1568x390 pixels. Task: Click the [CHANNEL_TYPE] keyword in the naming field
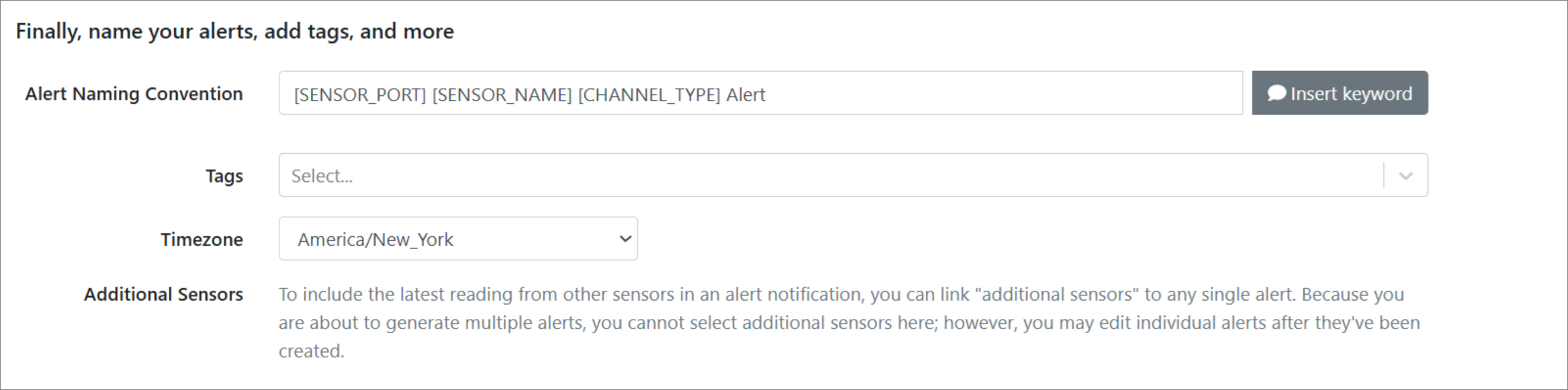coord(649,95)
